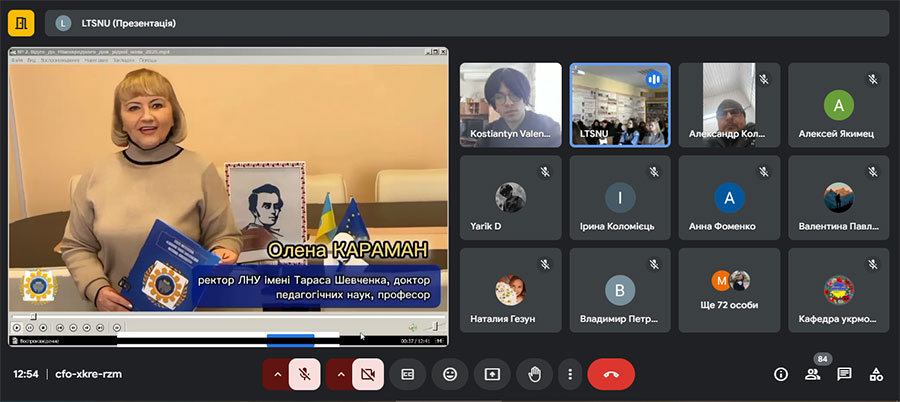
Task: Click the shared presentation video area
Action: (x=228, y=187)
